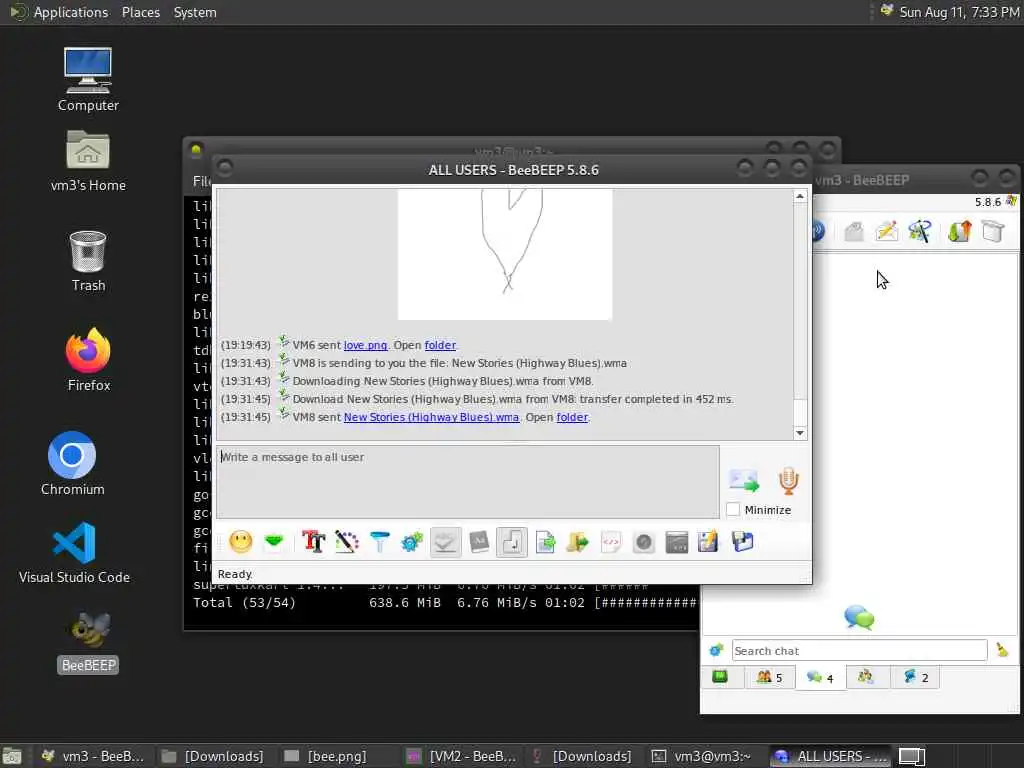Switch to the green monitor tab
Viewport: 1024px width, 768px height.
coord(720,677)
